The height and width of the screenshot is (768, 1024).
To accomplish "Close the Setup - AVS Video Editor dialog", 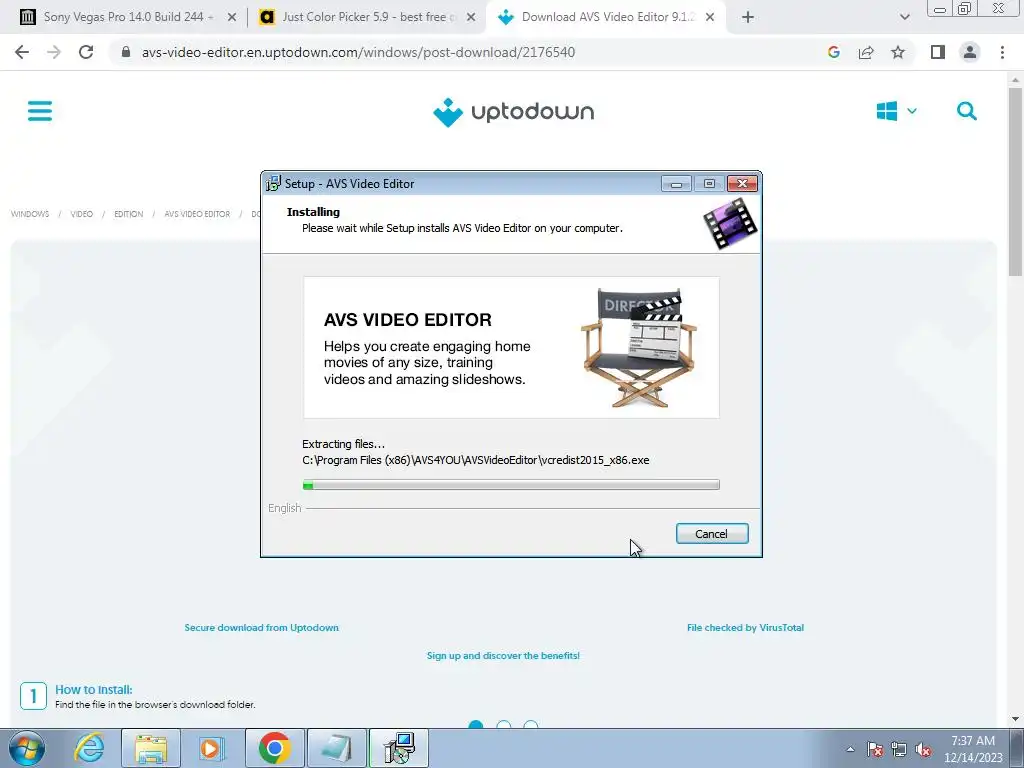I will click(743, 184).
